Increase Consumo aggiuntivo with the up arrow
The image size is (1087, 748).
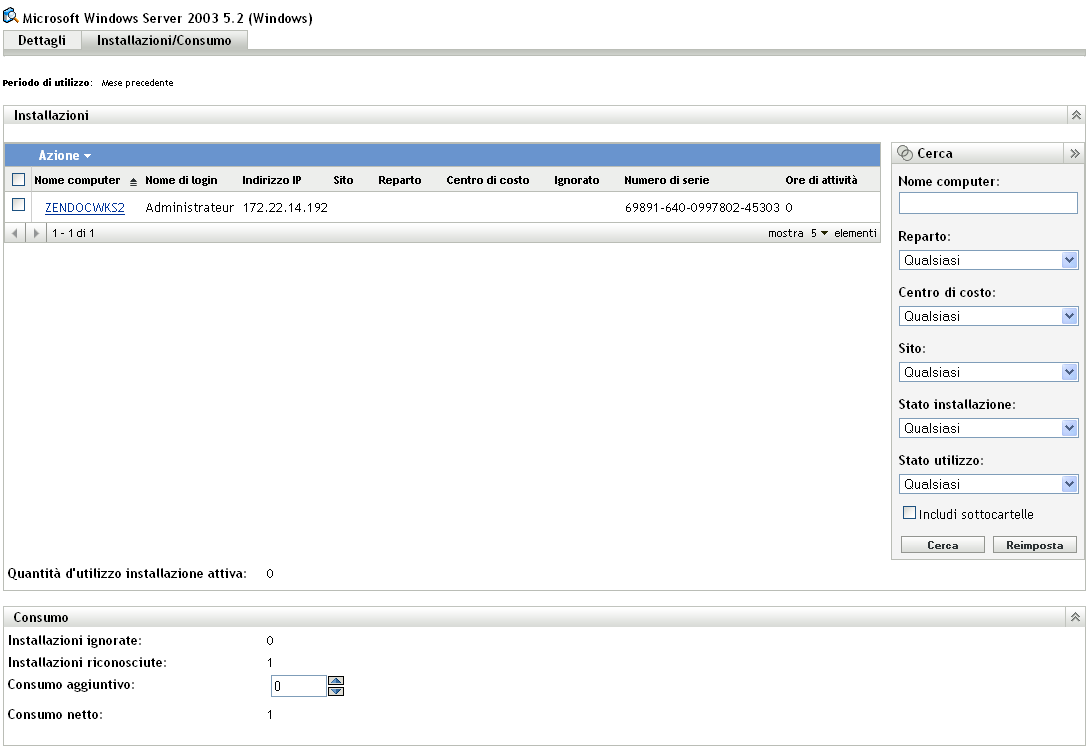coord(336,680)
